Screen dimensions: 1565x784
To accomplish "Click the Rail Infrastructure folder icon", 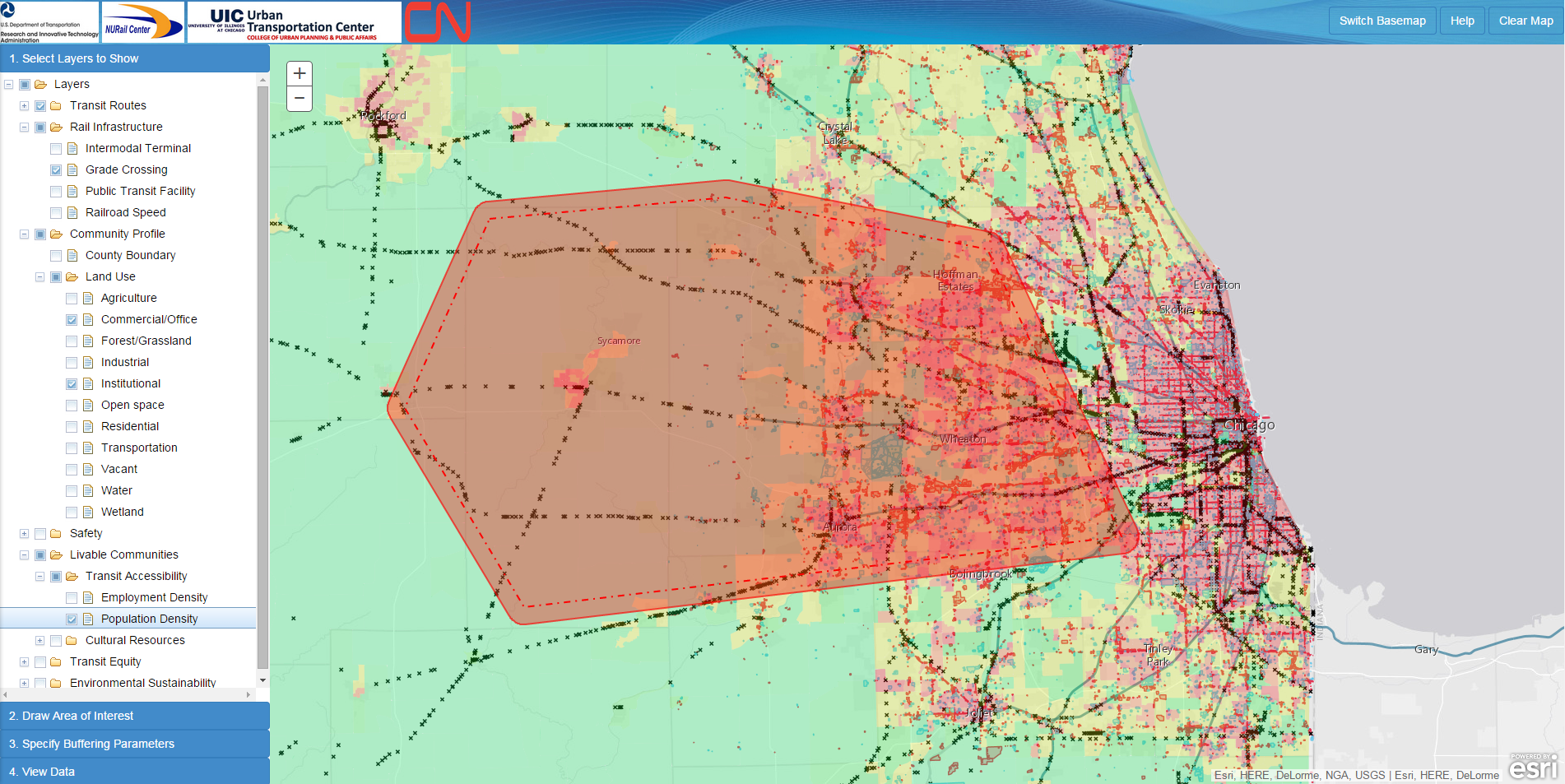I will (x=56, y=127).
